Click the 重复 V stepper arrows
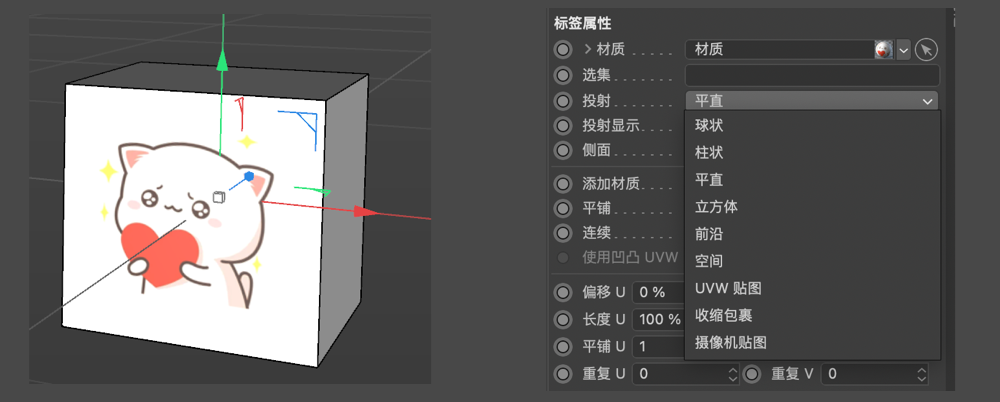The width and height of the screenshot is (1000, 402). (922, 374)
